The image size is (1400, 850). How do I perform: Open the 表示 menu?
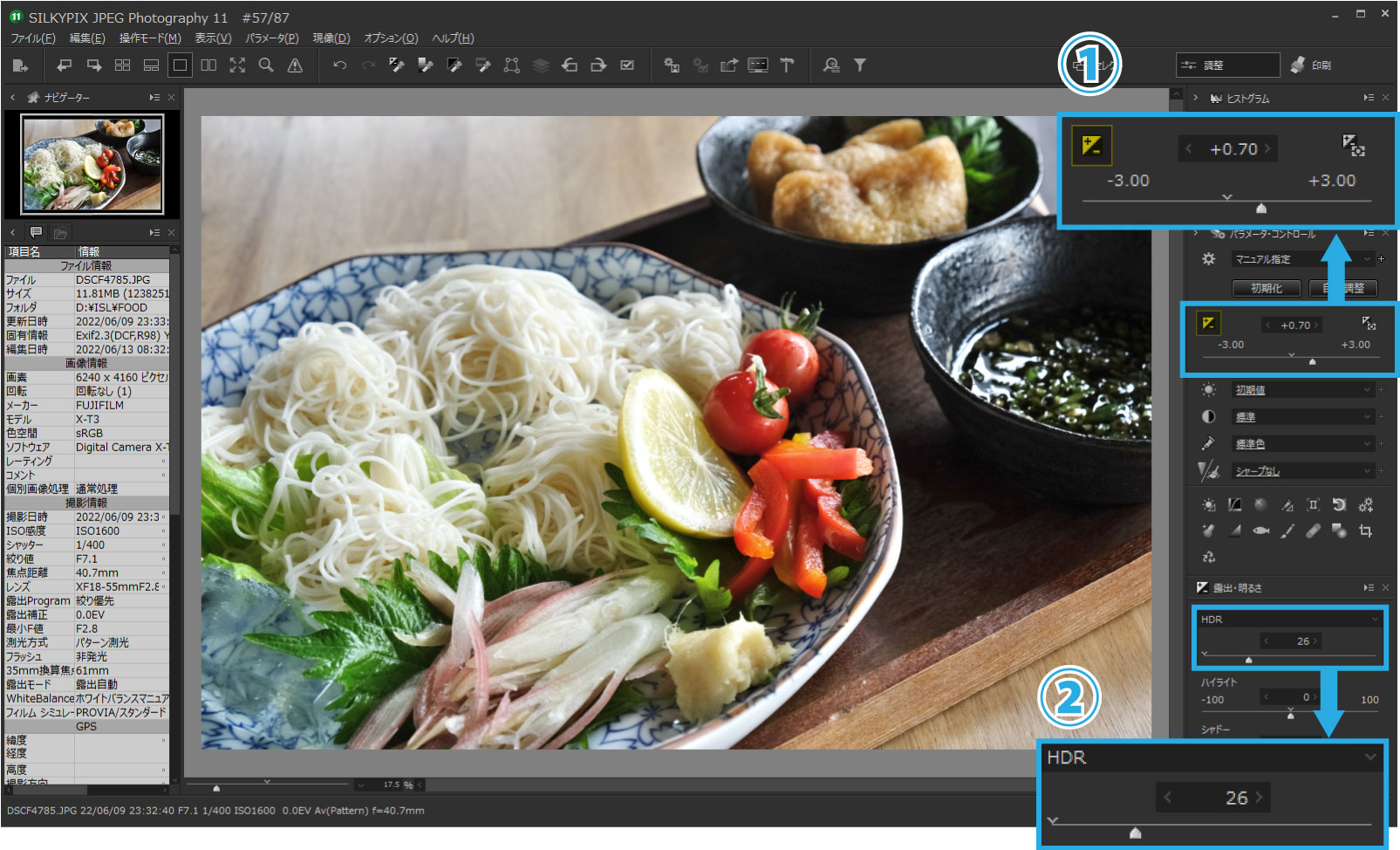[213, 38]
